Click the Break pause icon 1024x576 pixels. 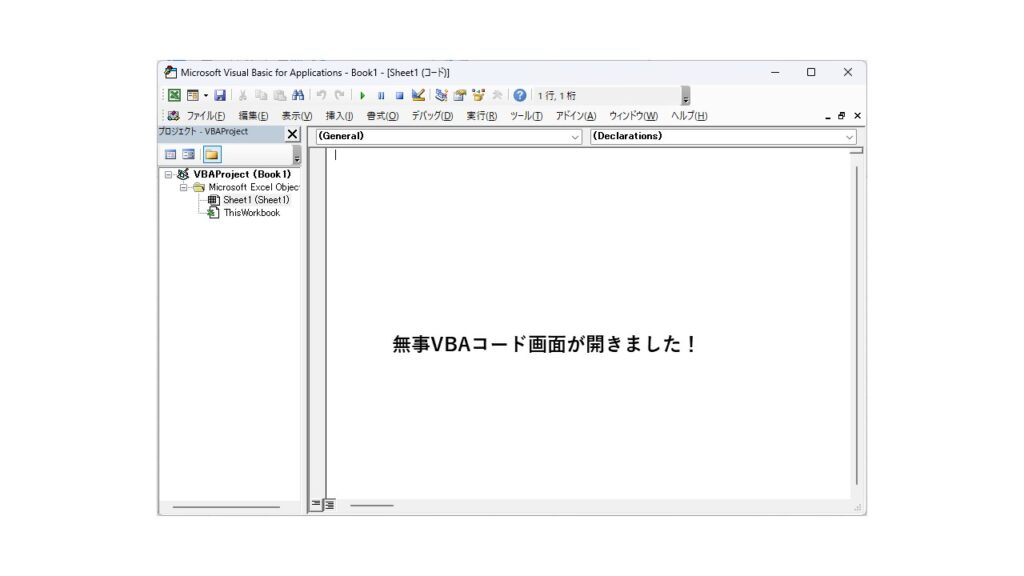point(381,96)
